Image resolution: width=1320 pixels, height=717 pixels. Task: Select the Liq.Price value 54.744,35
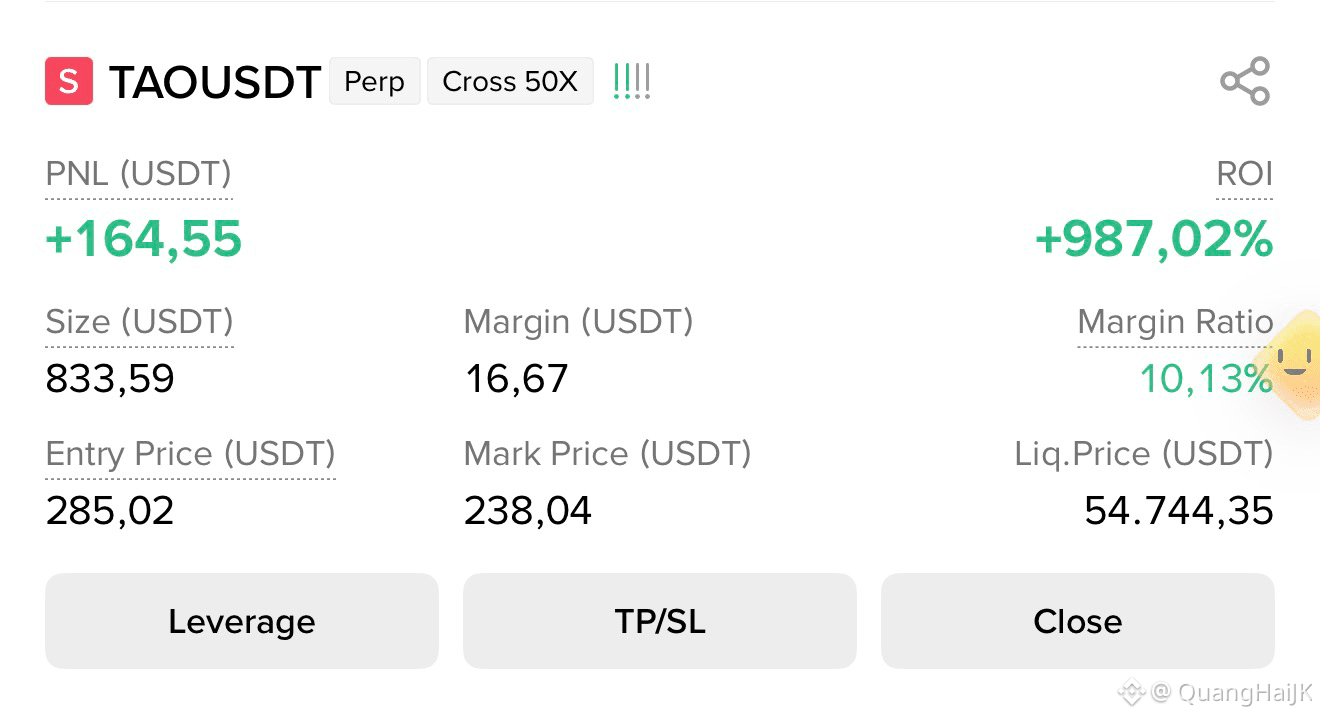pyautogui.click(x=1179, y=511)
